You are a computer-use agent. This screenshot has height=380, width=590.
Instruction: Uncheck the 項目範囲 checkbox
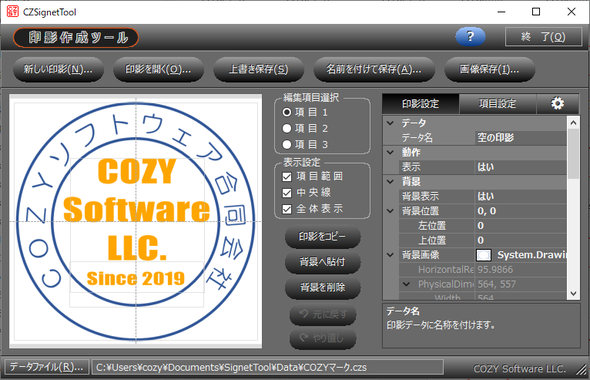[x=287, y=176]
